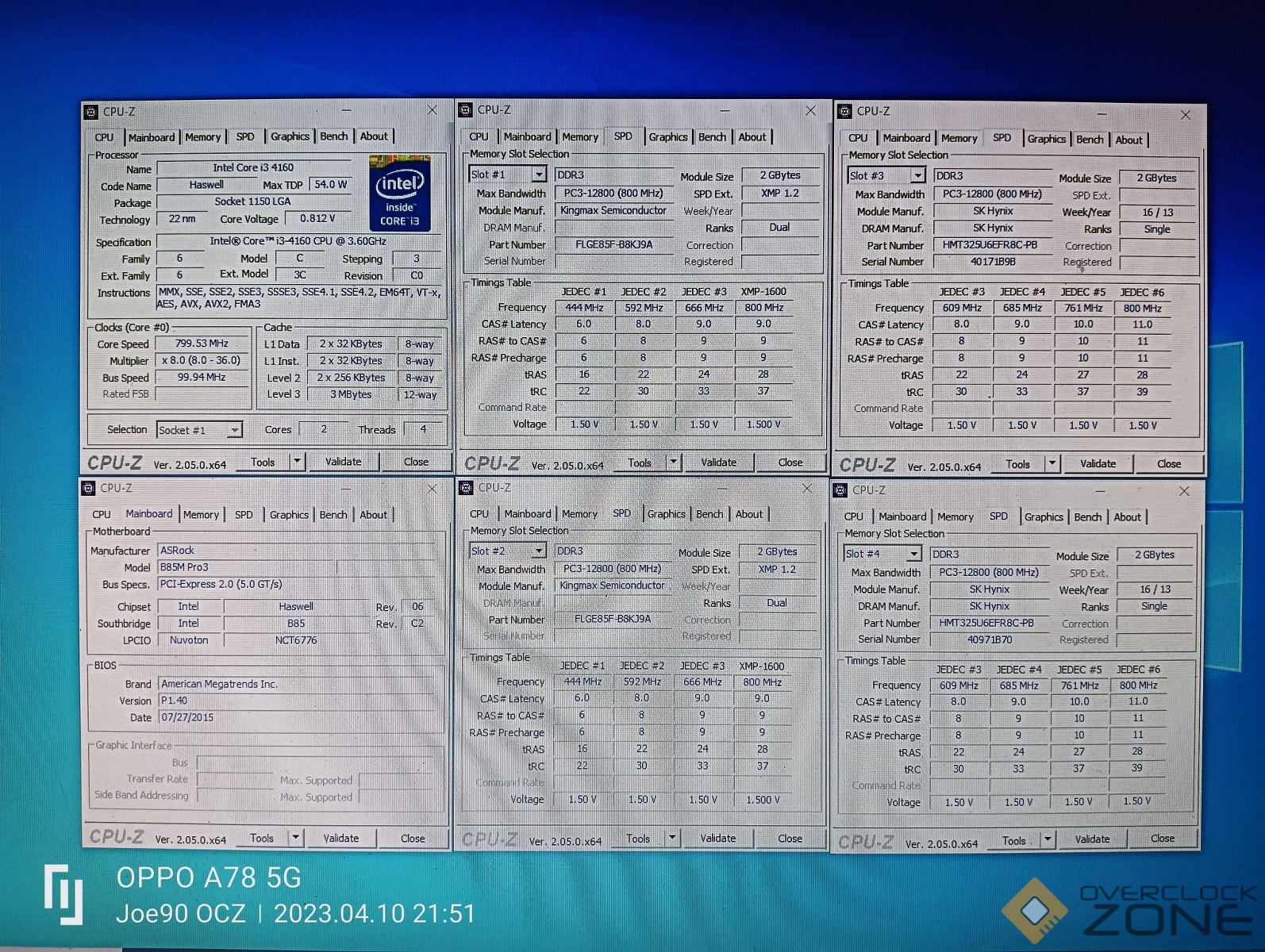
Task: Click the ASRock manufacturer field
Action: pos(295,550)
